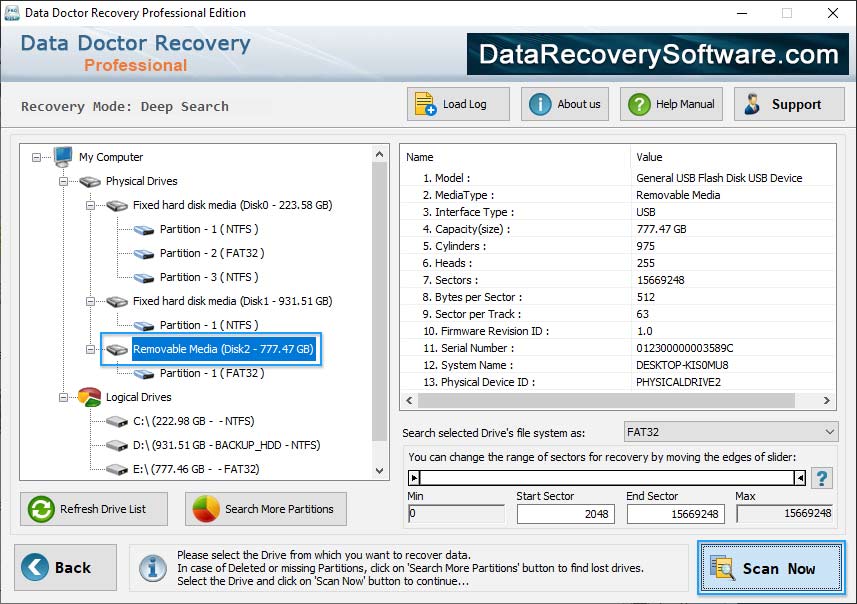Click the Support person icon
Screen dimensions: 857x604
(x=751, y=103)
